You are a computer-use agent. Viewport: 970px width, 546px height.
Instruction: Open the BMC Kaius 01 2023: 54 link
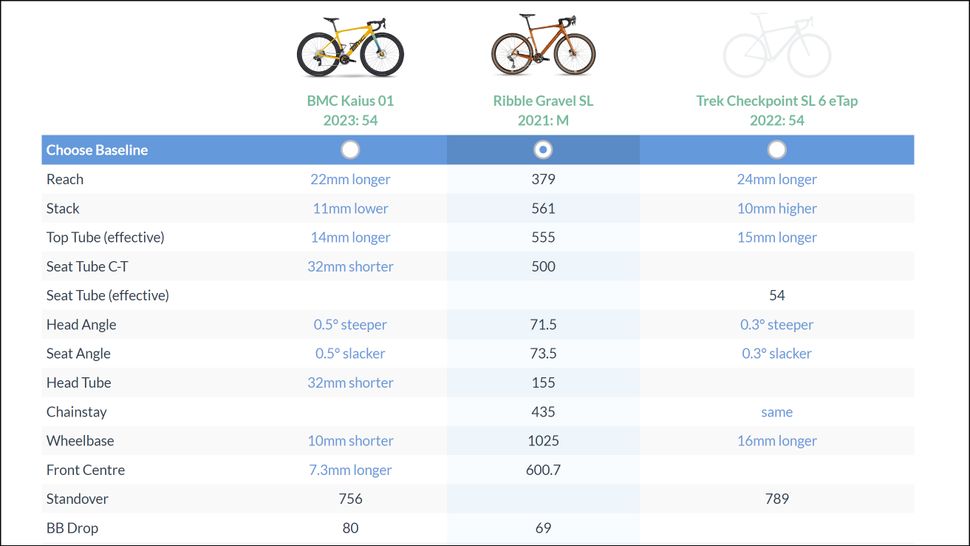coord(350,110)
